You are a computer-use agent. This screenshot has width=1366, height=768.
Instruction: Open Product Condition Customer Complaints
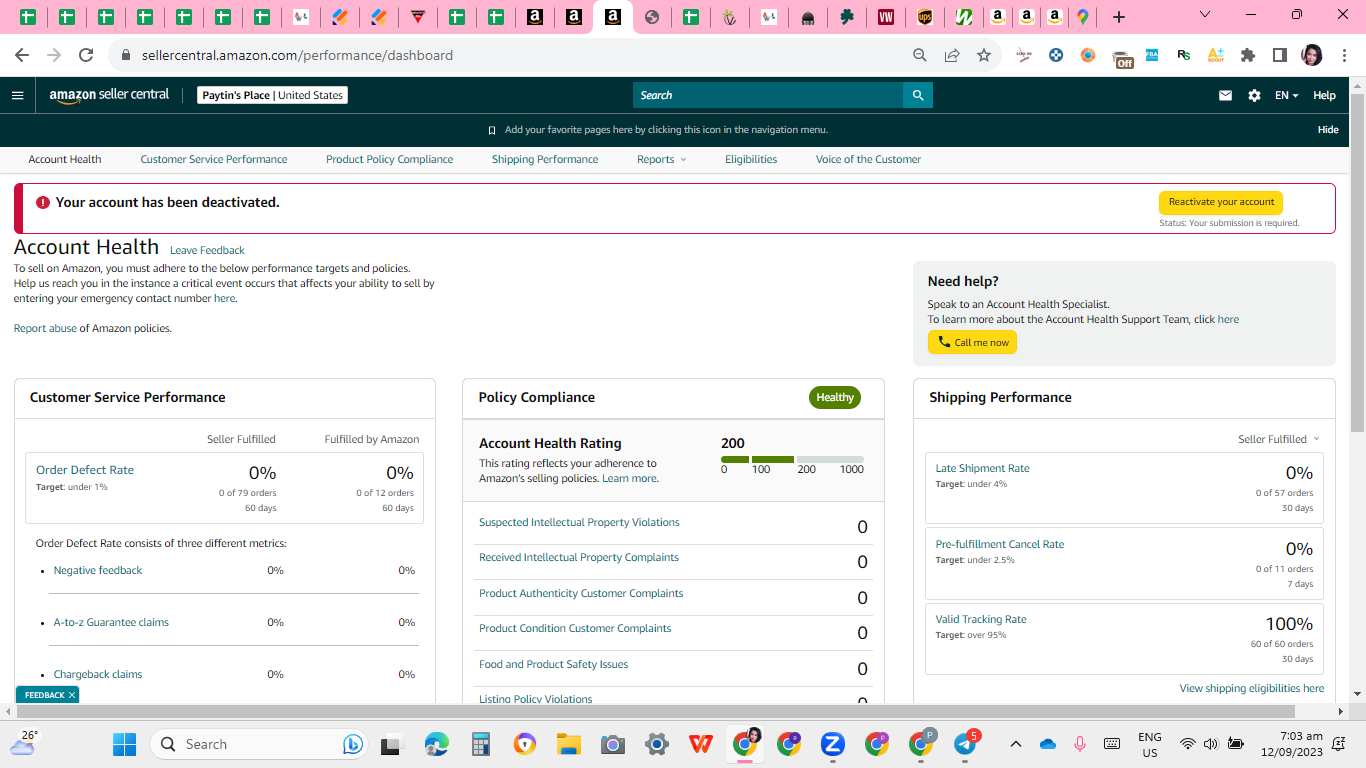[x=575, y=628]
